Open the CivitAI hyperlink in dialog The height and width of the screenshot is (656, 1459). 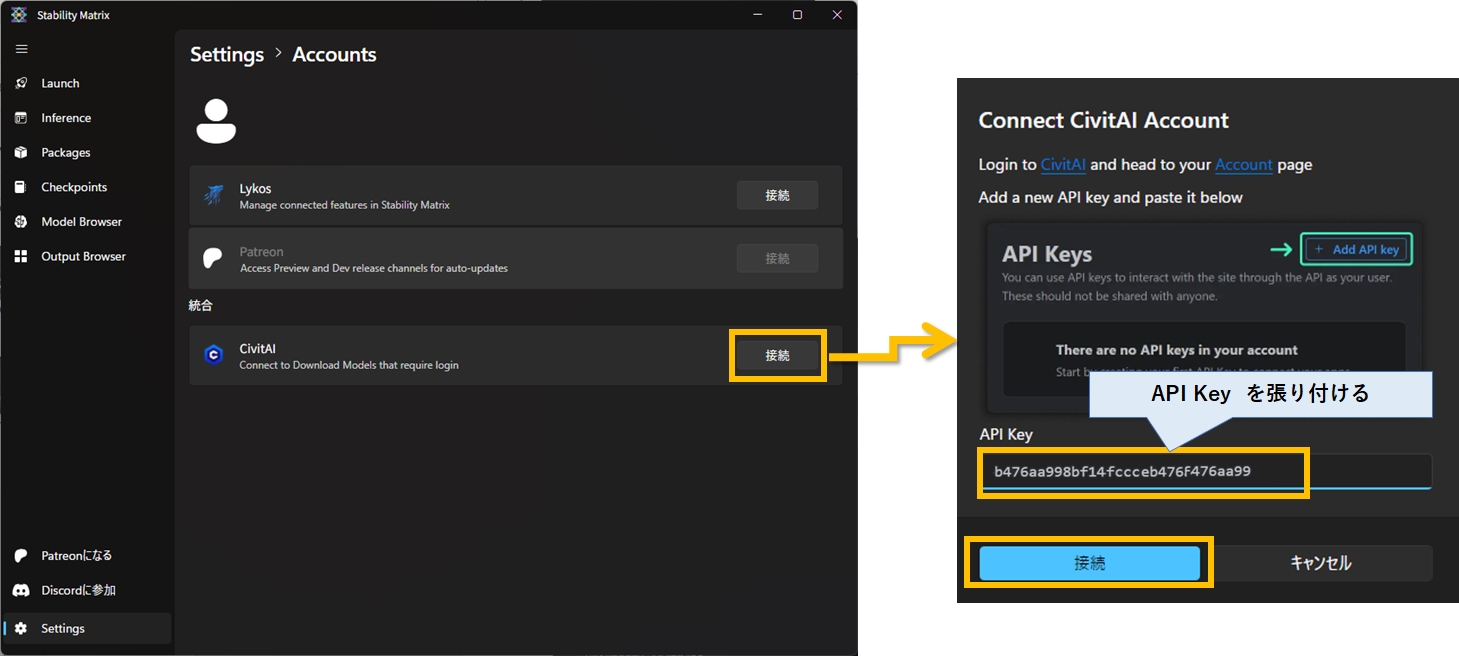1062,165
